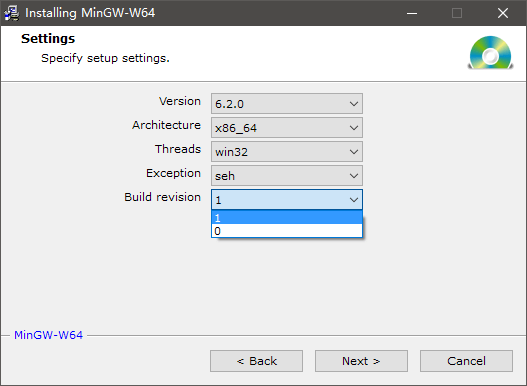Viewport: 527px width, 386px height.
Task: Click the Architecture label
Action: click(x=166, y=125)
